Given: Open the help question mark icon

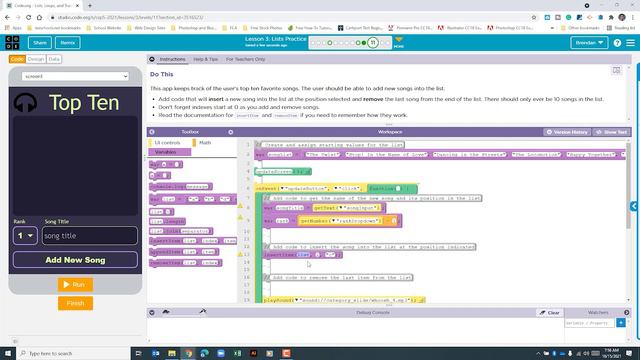Looking at the screenshot, I should [x=617, y=43].
